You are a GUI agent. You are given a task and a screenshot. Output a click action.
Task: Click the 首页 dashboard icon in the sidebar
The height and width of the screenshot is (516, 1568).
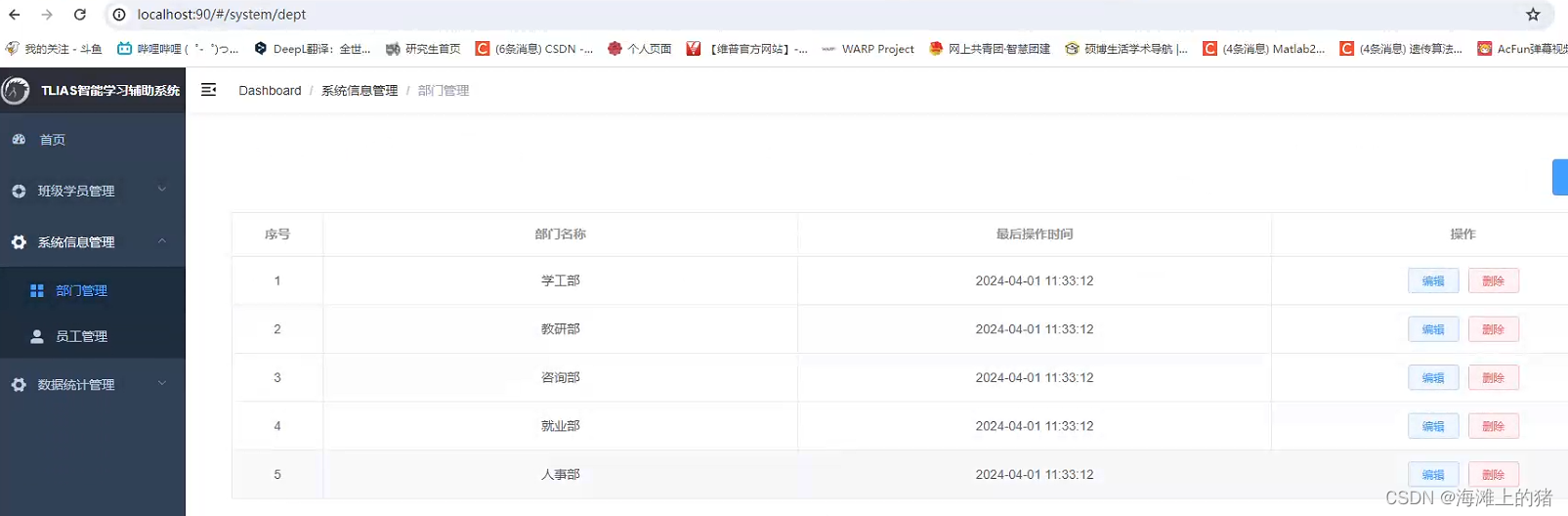(x=19, y=140)
